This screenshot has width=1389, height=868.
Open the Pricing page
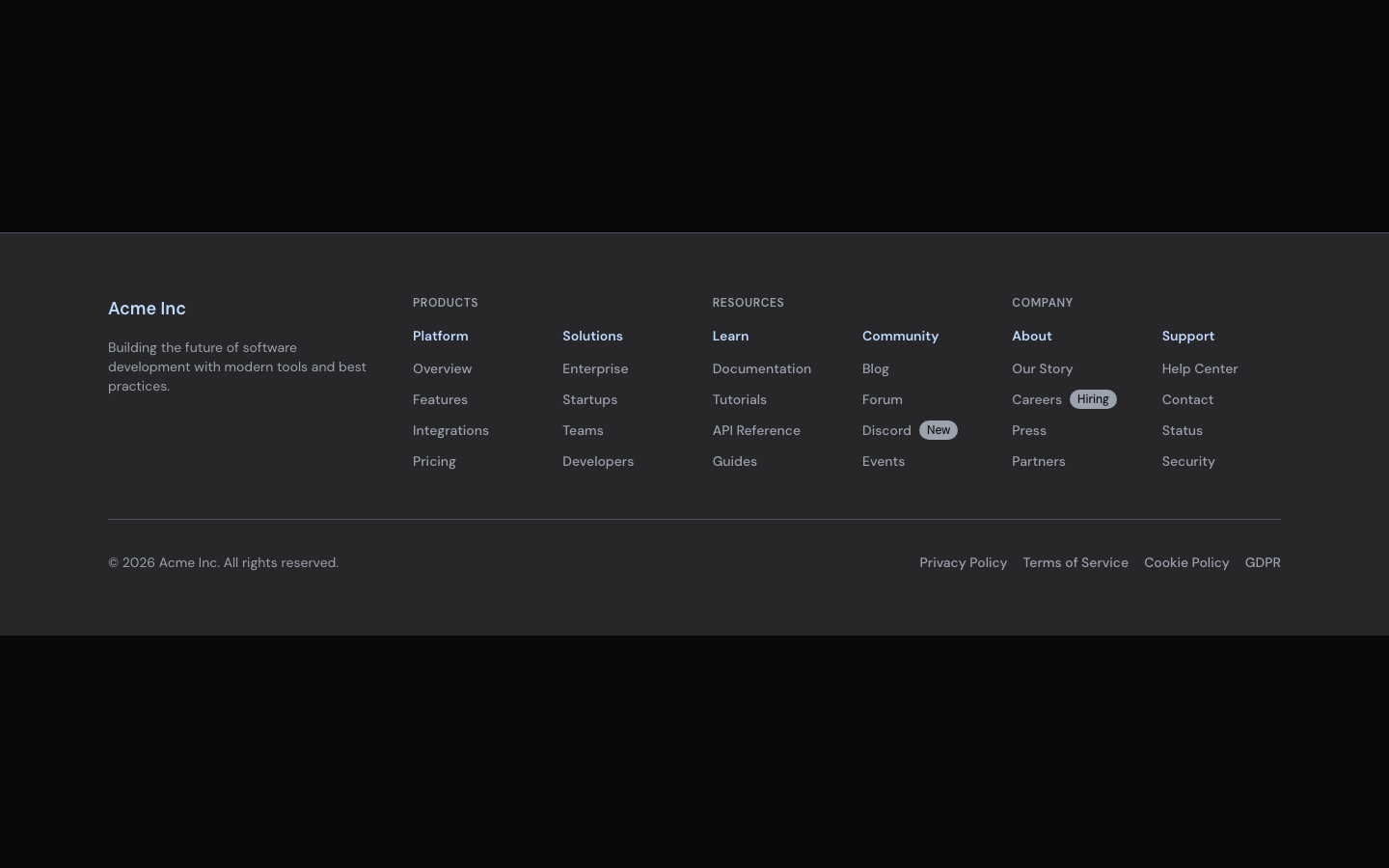click(x=434, y=461)
